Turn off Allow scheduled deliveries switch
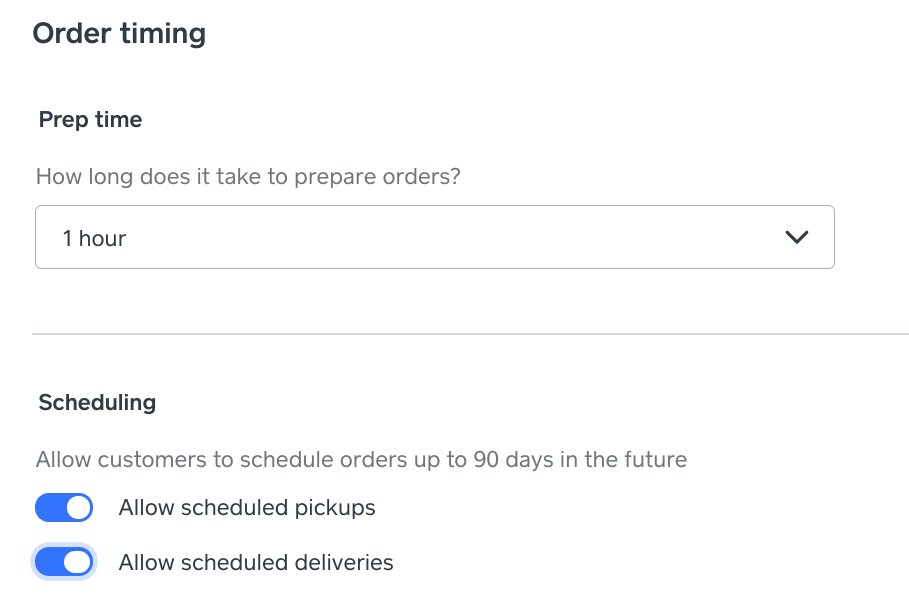Viewport: 909px width, 604px height. pyautogui.click(x=64, y=563)
